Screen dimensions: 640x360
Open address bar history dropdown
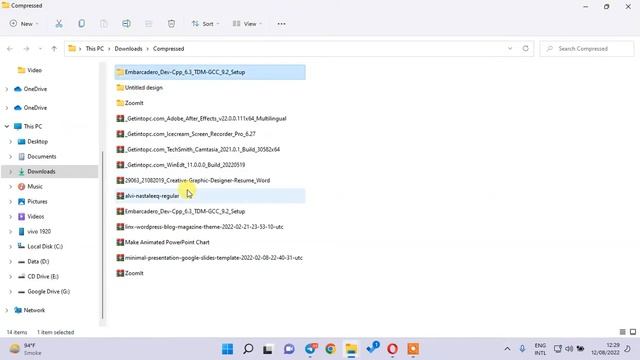click(510, 49)
